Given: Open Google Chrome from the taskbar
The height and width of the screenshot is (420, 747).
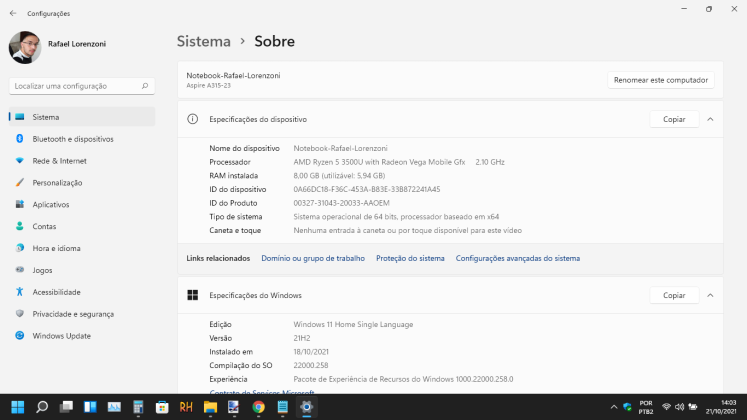Looking at the screenshot, I should tap(258, 407).
